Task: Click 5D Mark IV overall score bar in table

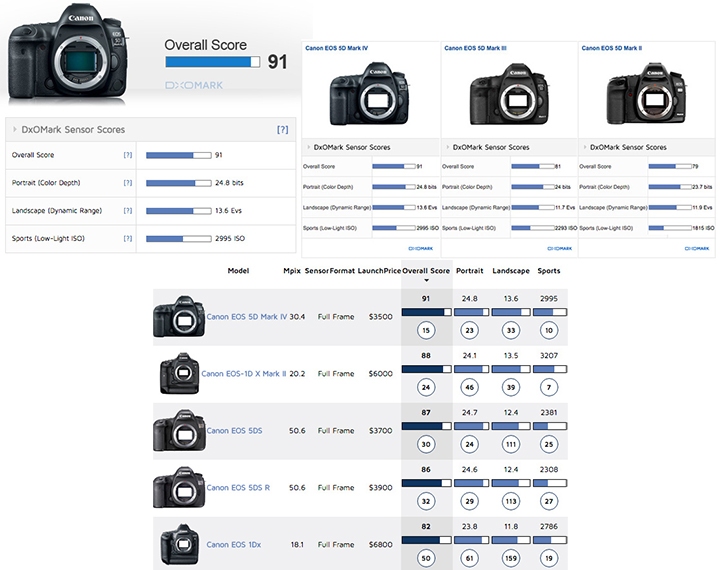Action: [x=426, y=312]
